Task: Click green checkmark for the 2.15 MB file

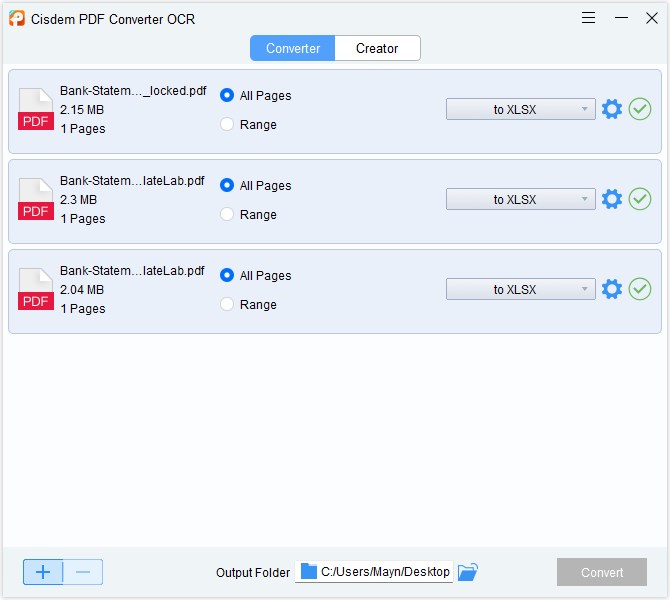Action: pyautogui.click(x=640, y=109)
